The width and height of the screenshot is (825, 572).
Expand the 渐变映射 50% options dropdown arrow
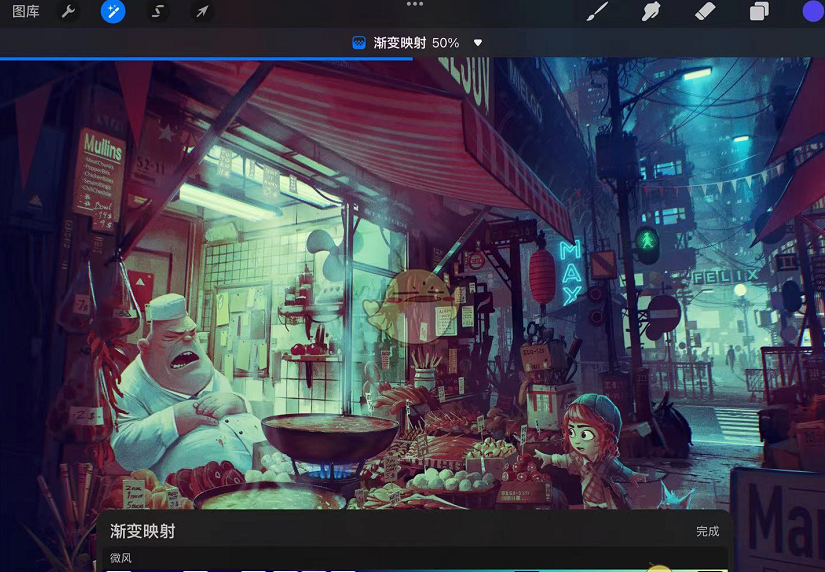point(478,43)
